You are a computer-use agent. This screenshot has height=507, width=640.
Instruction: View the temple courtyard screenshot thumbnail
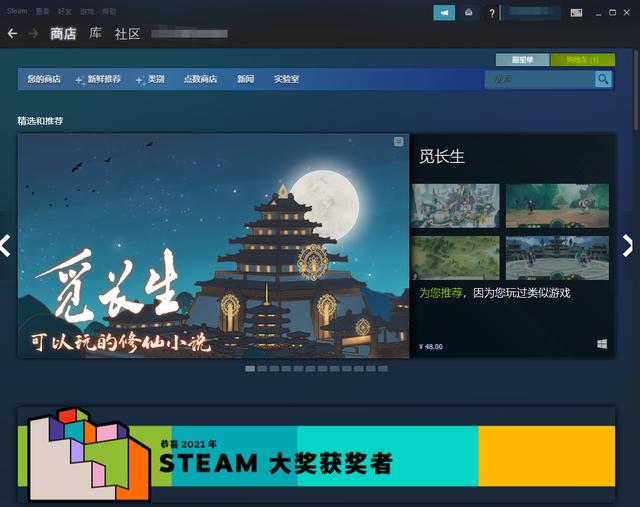(557, 258)
